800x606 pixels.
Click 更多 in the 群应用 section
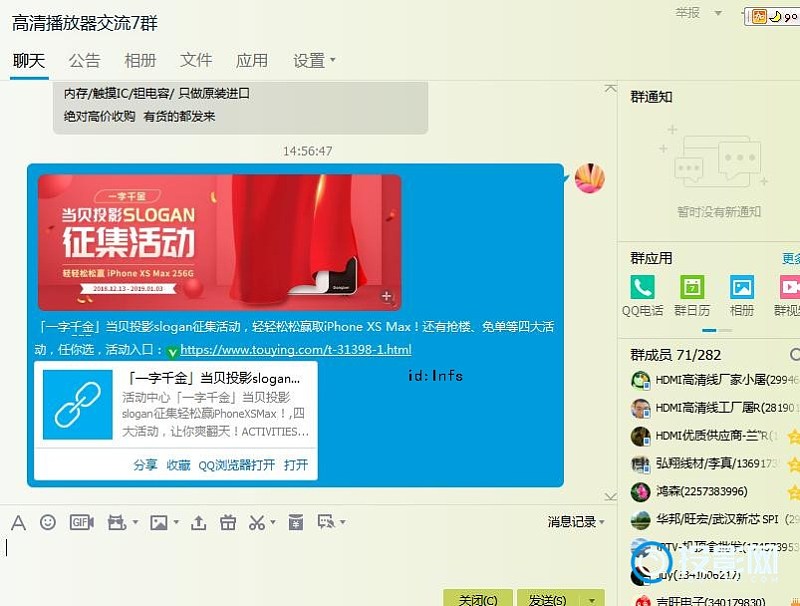[791, 259]
